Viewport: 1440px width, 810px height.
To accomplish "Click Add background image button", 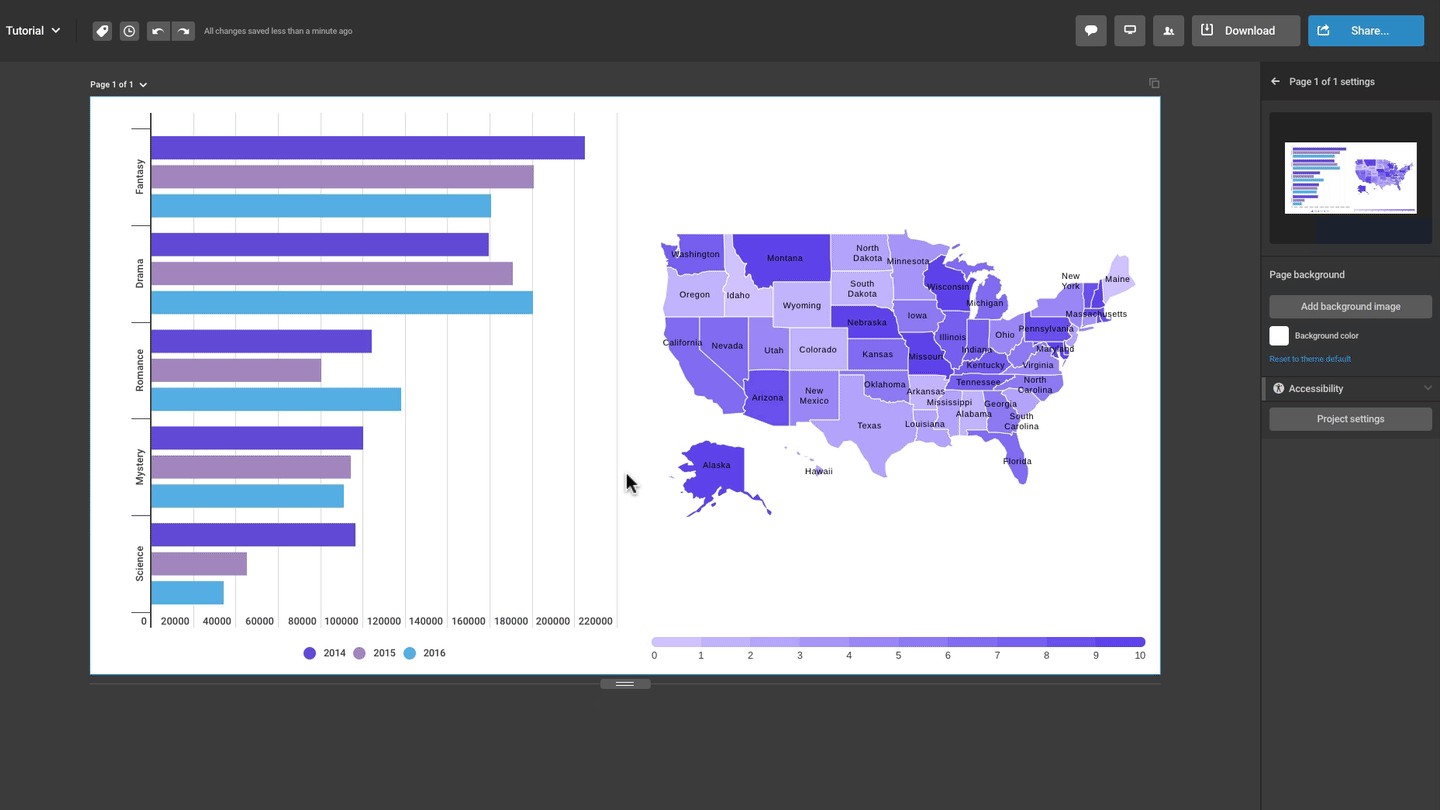I will [1350, 307].
